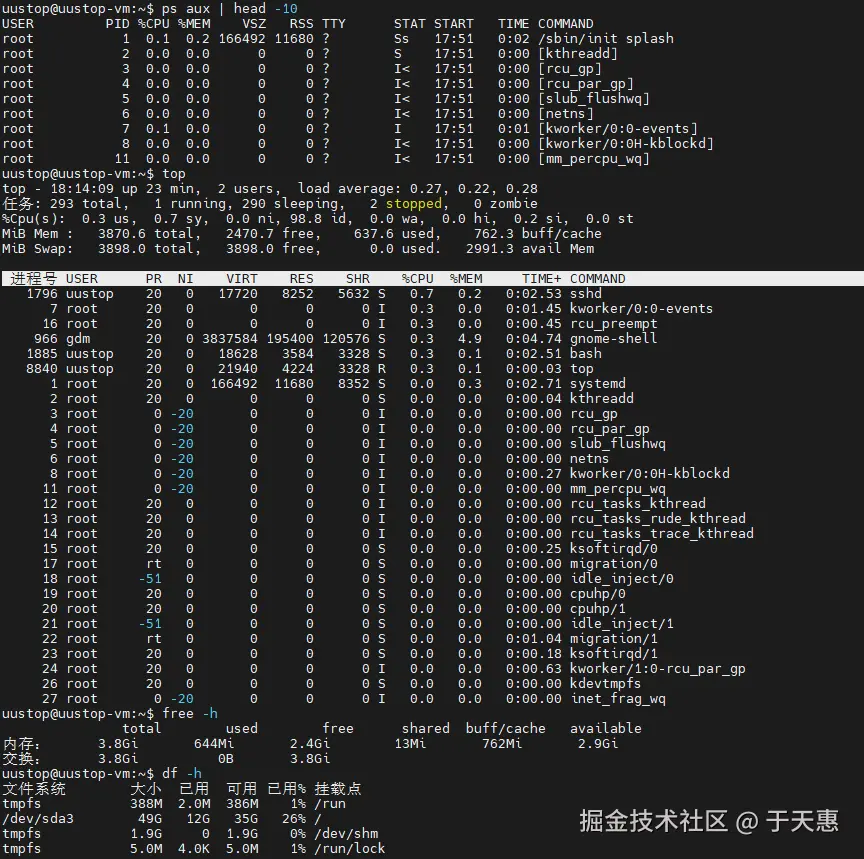This screenshot has height=859, width=864.
Task: Click VIRT value 3837584
Action: pos(230,338)
